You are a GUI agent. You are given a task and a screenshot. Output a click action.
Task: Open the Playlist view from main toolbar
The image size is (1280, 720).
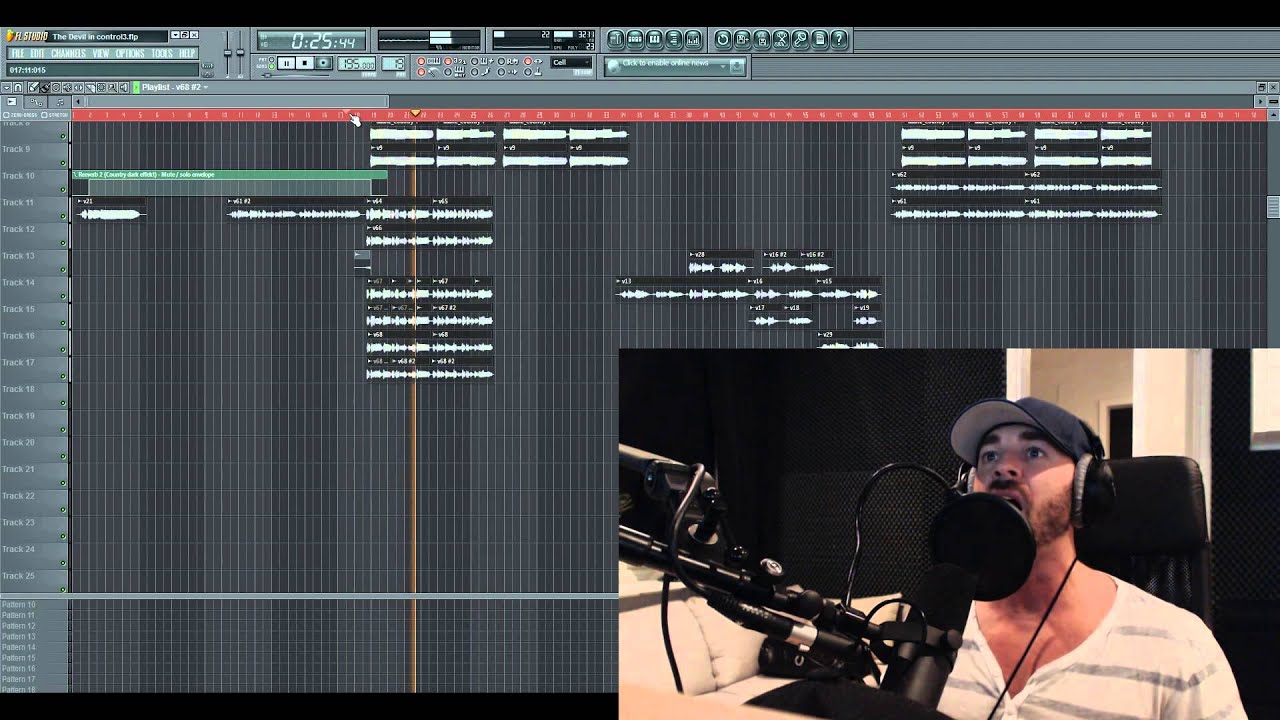[x=616, y=39]
